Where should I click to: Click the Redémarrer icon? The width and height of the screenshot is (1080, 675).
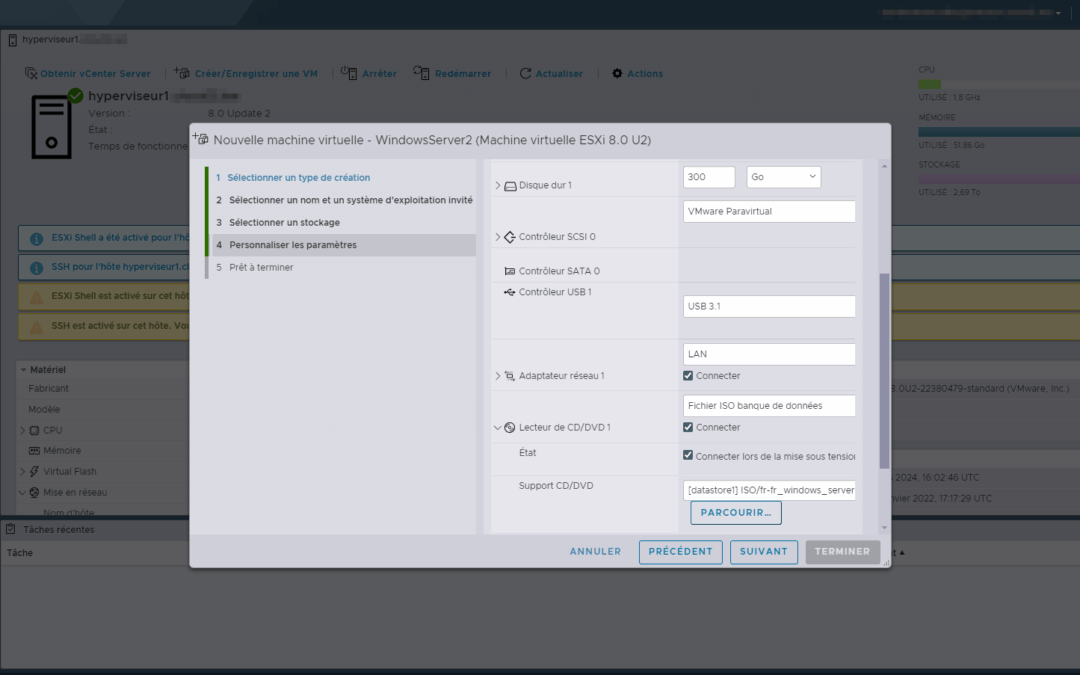click(x=422, y=73)
